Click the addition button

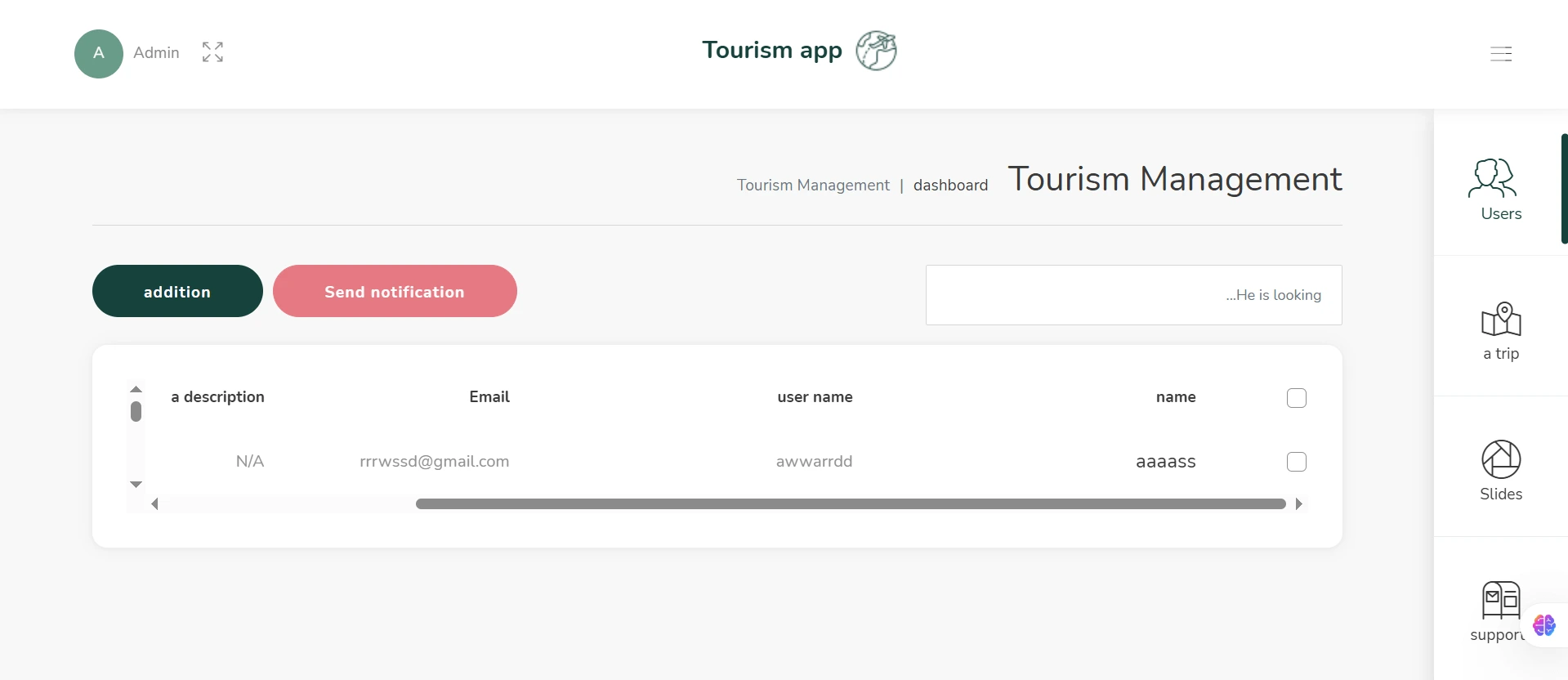[x=177, y=291]
